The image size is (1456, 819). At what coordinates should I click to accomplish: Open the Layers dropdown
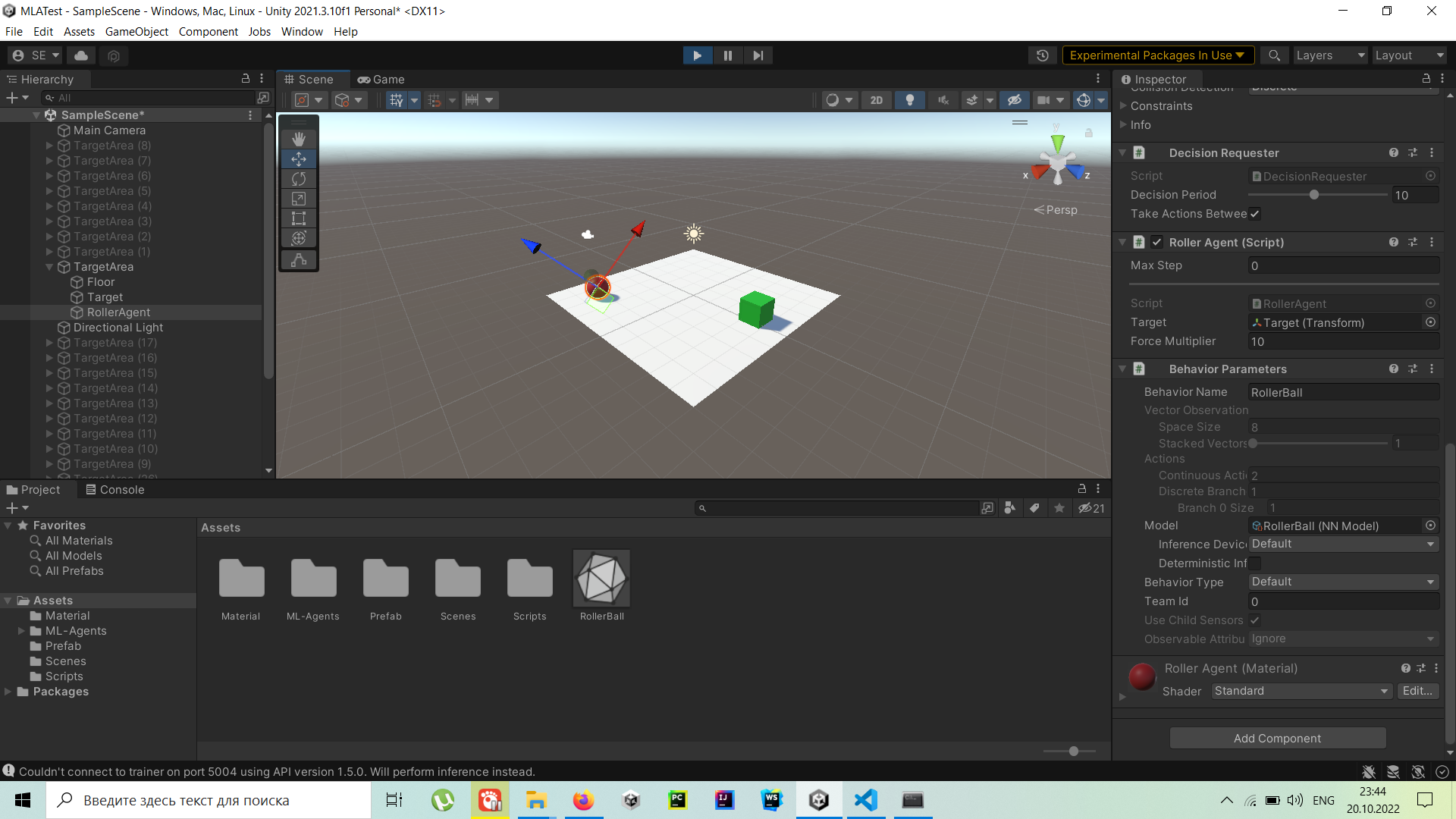[x=1329, y=55]
